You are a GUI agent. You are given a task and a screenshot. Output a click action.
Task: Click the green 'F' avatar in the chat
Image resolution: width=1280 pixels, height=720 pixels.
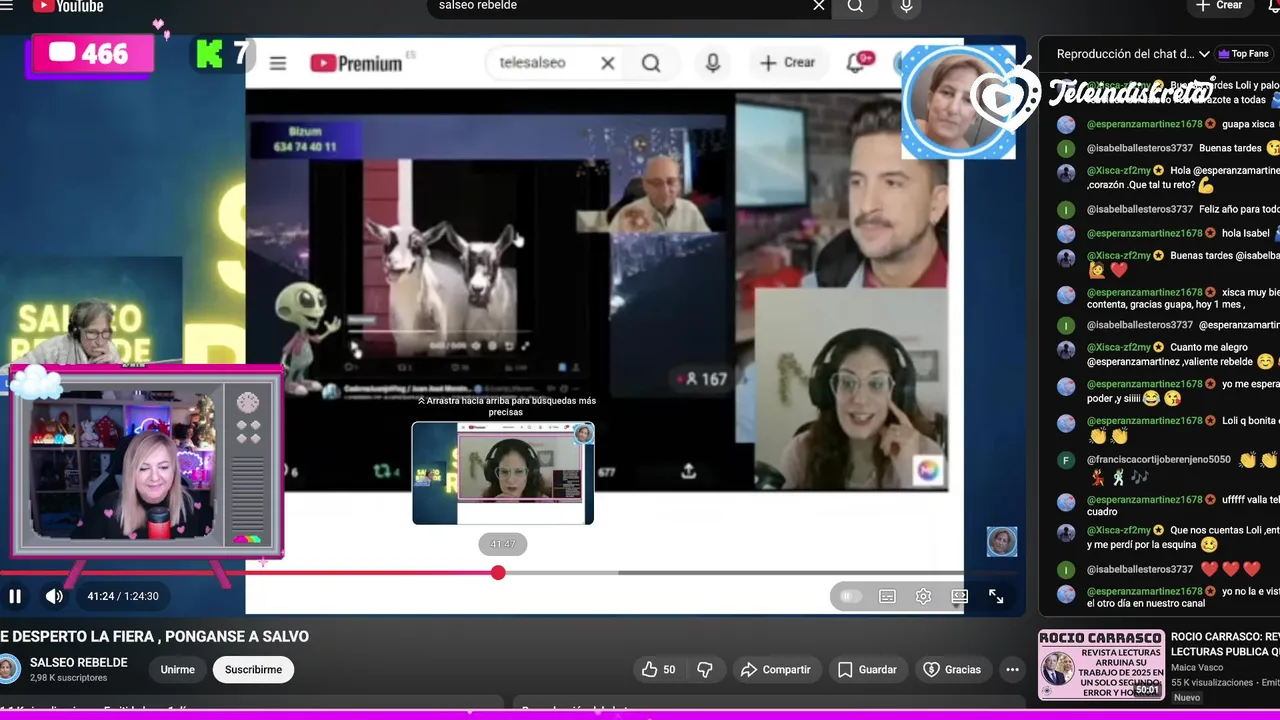pos(1066,460)
